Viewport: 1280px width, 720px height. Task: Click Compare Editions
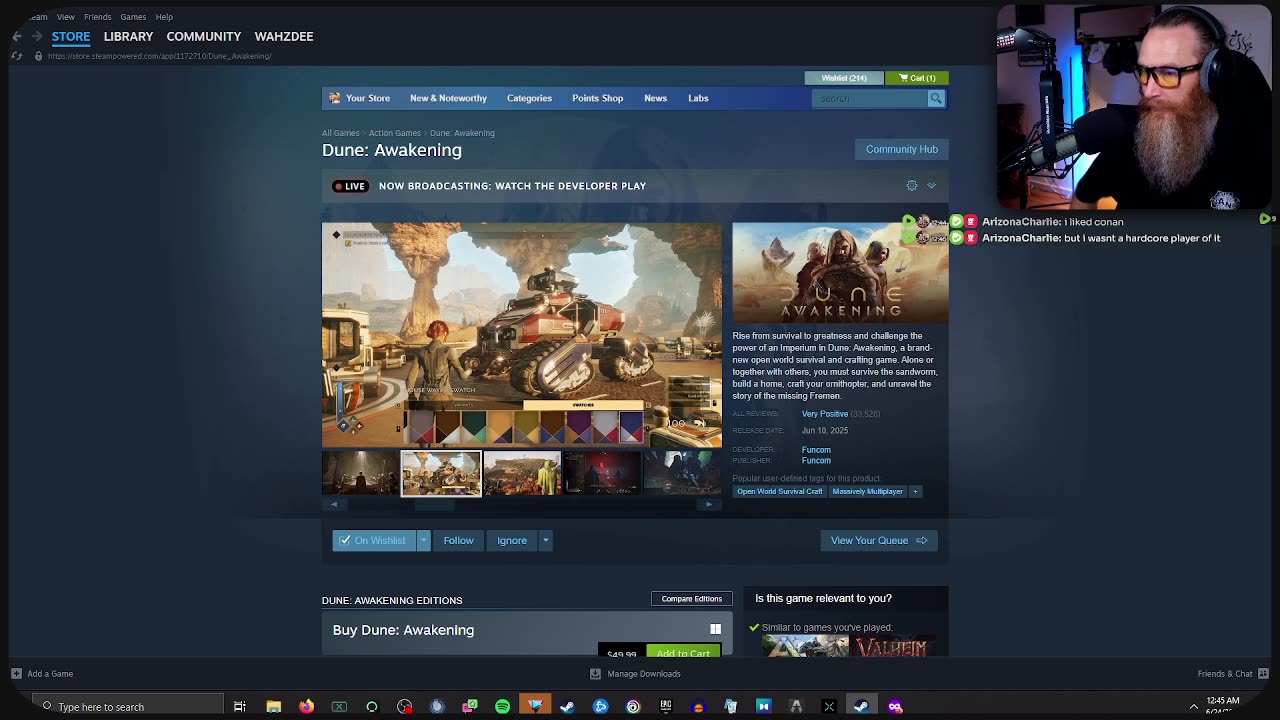coord(691,599)
